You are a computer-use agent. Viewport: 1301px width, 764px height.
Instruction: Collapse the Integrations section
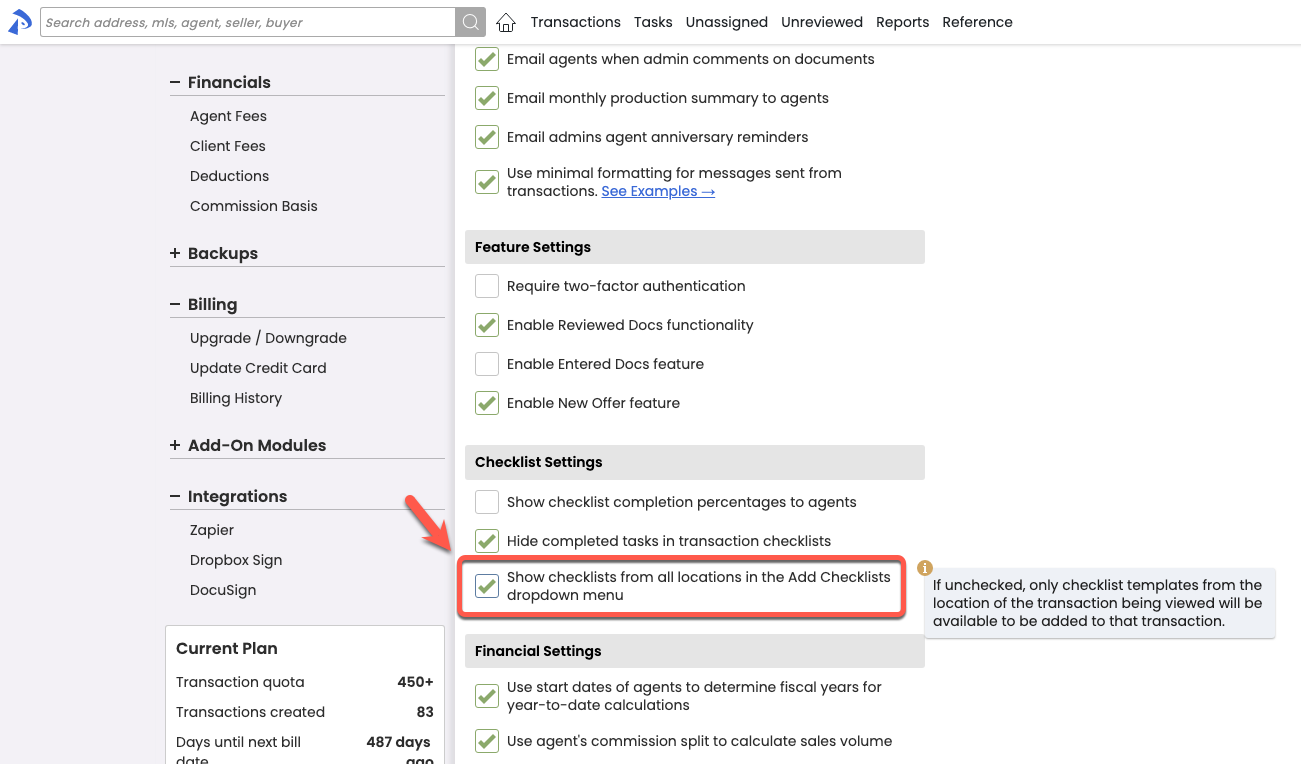pos(176,496)
